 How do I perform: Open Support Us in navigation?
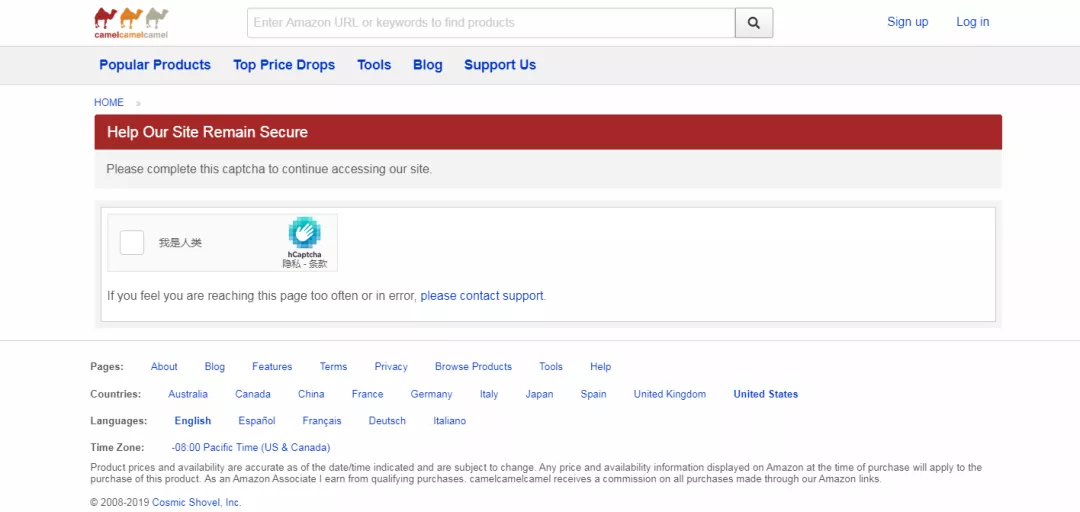500,65
